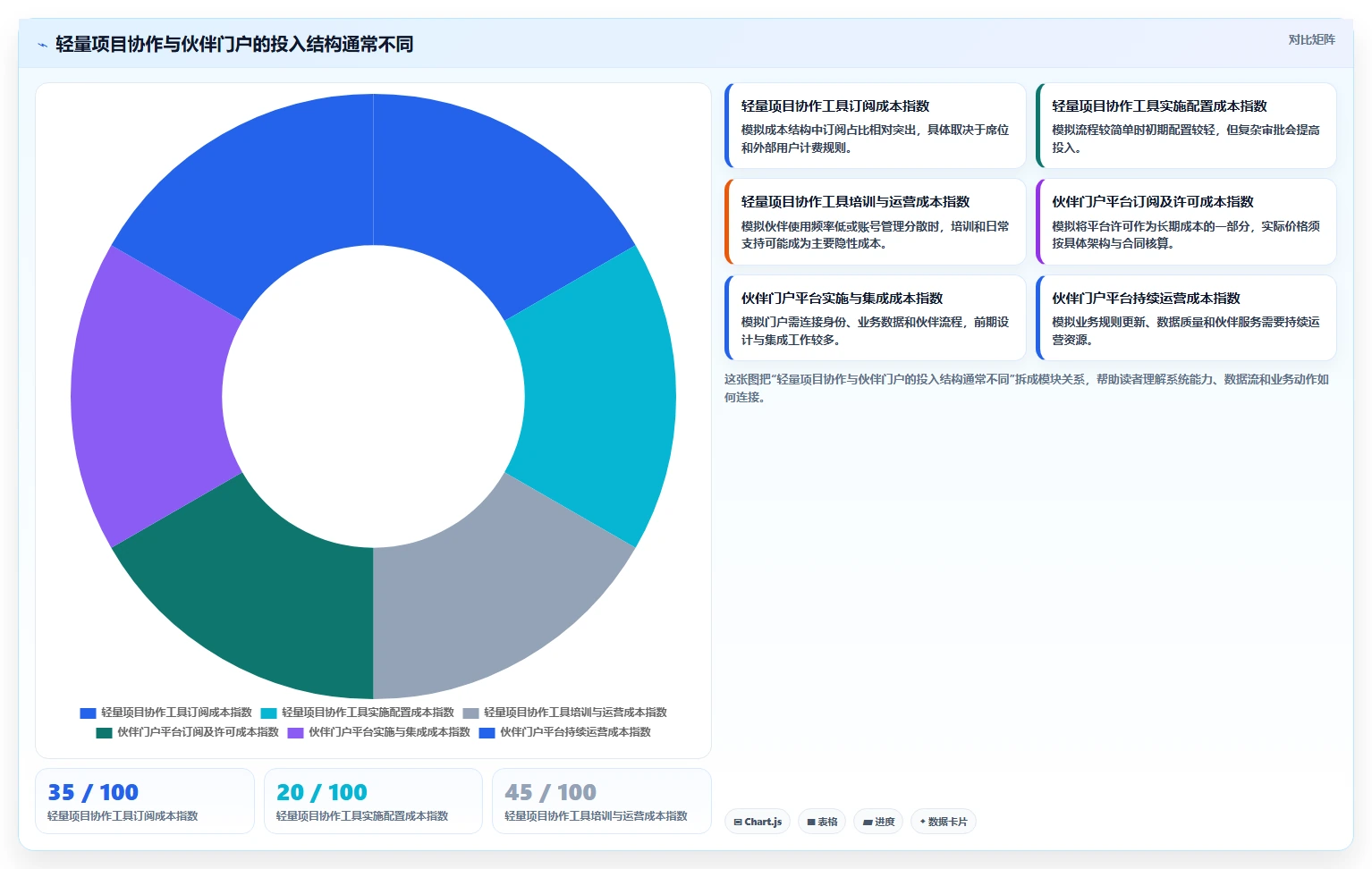Click legend text 伙伴门户平台订阅及许可成本指数
This screenshot has width=1372, height=869.
(198, 732)
